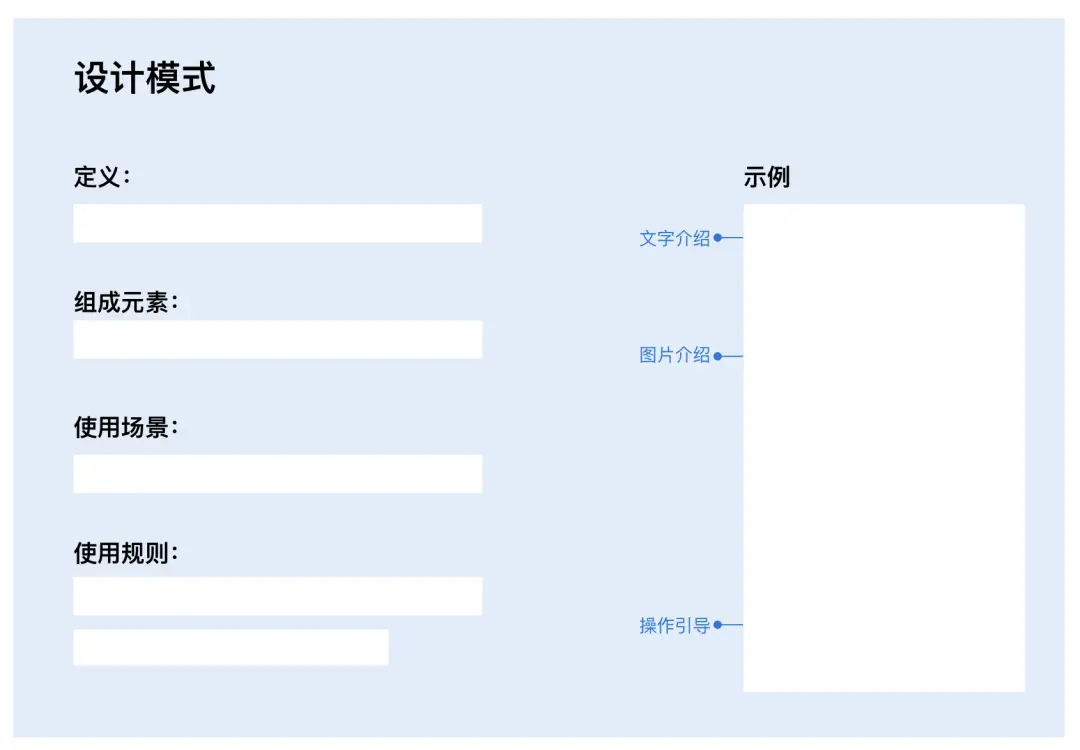Click the 定义: label

tap(102, 178)
